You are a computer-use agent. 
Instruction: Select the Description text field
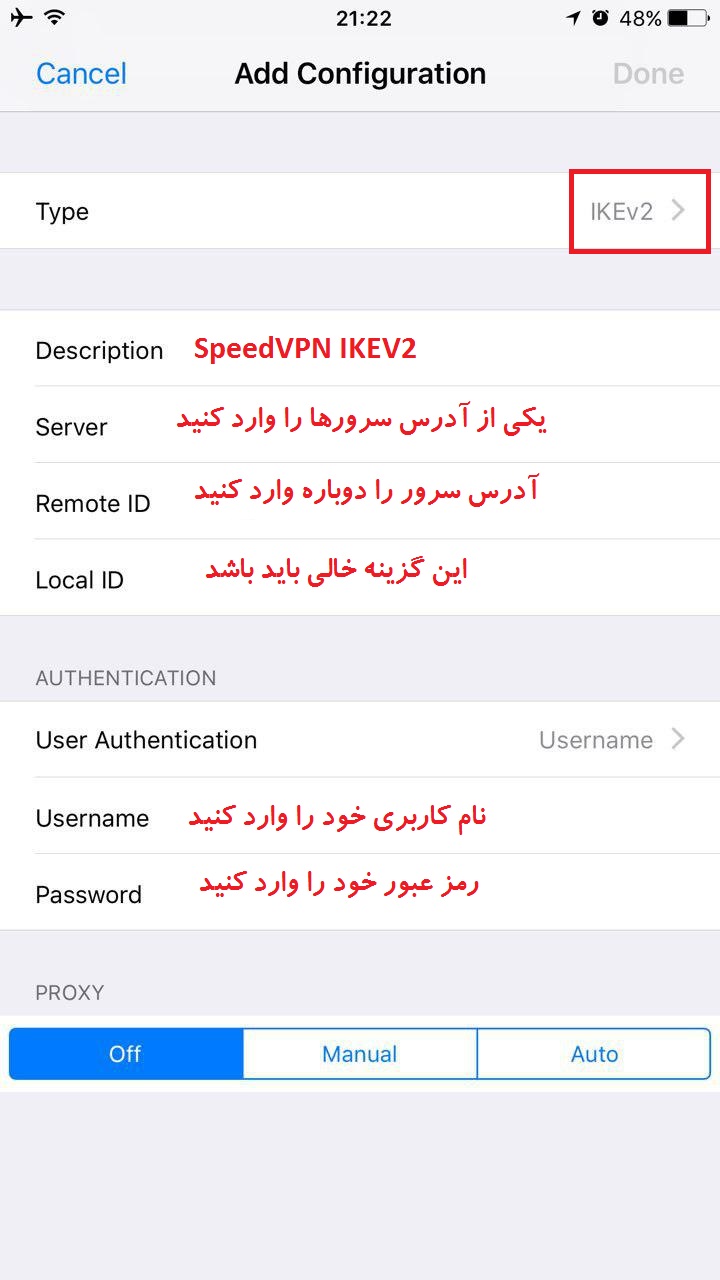pyautogui.click(x=360, y=348)
